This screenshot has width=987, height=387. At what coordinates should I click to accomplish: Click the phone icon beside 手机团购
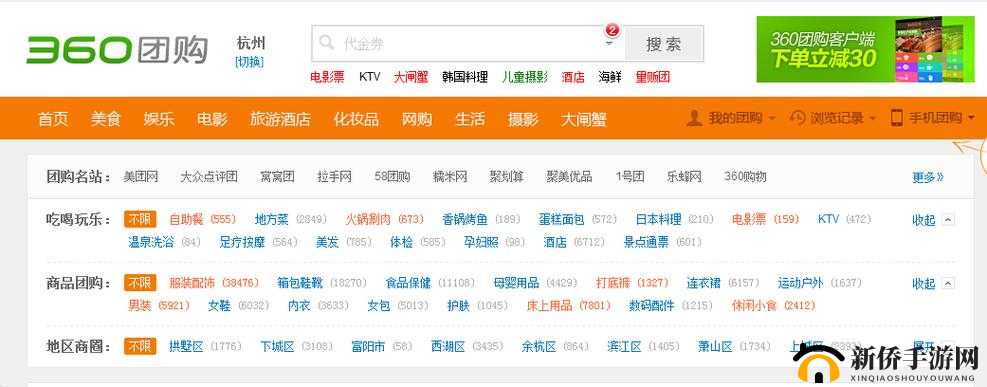(896, 118)
